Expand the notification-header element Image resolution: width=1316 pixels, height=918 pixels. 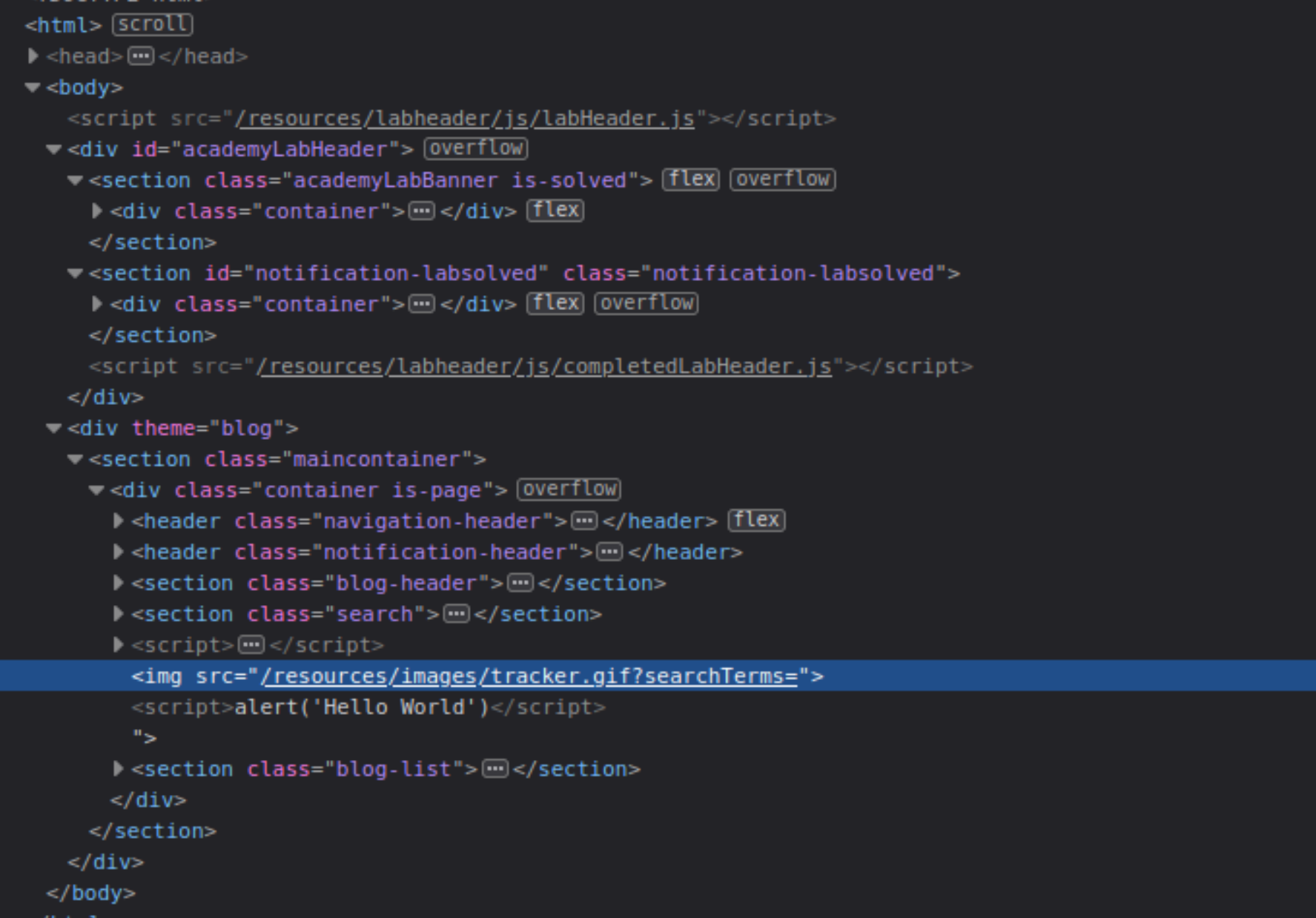pyautogui.click(x=118, y=552)
